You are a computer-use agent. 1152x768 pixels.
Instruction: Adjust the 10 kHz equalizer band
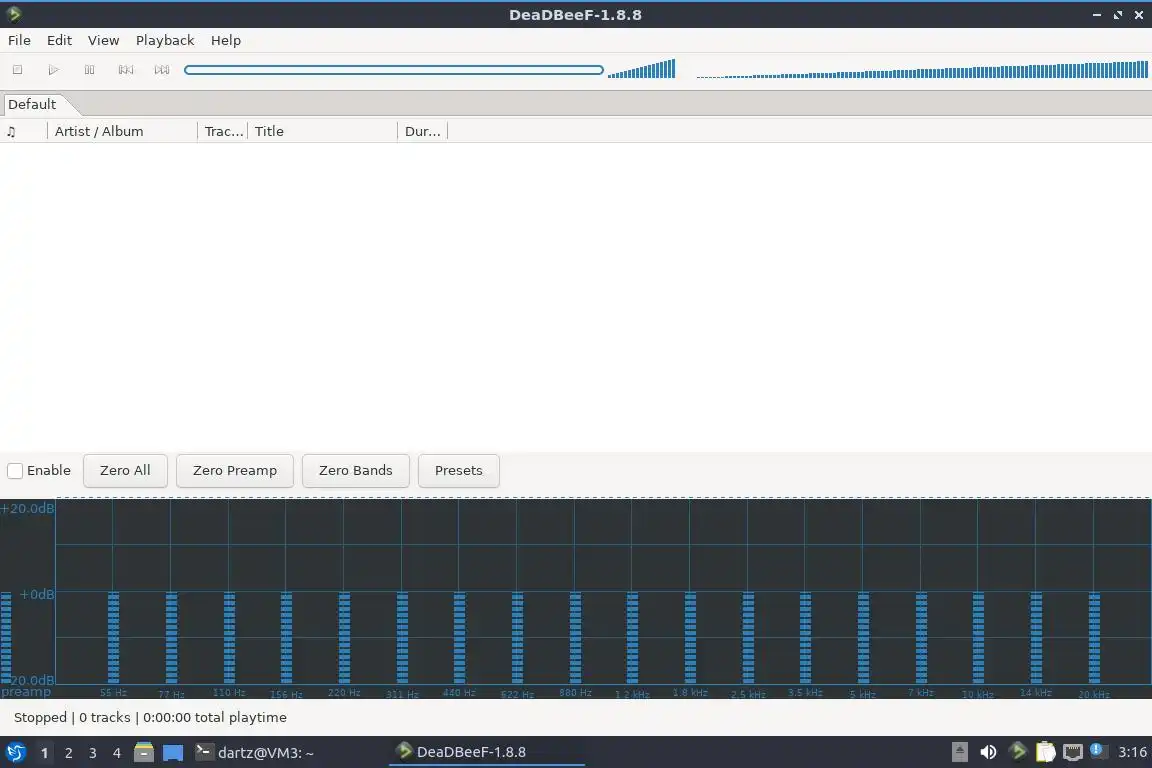click(x=978, y=638)
